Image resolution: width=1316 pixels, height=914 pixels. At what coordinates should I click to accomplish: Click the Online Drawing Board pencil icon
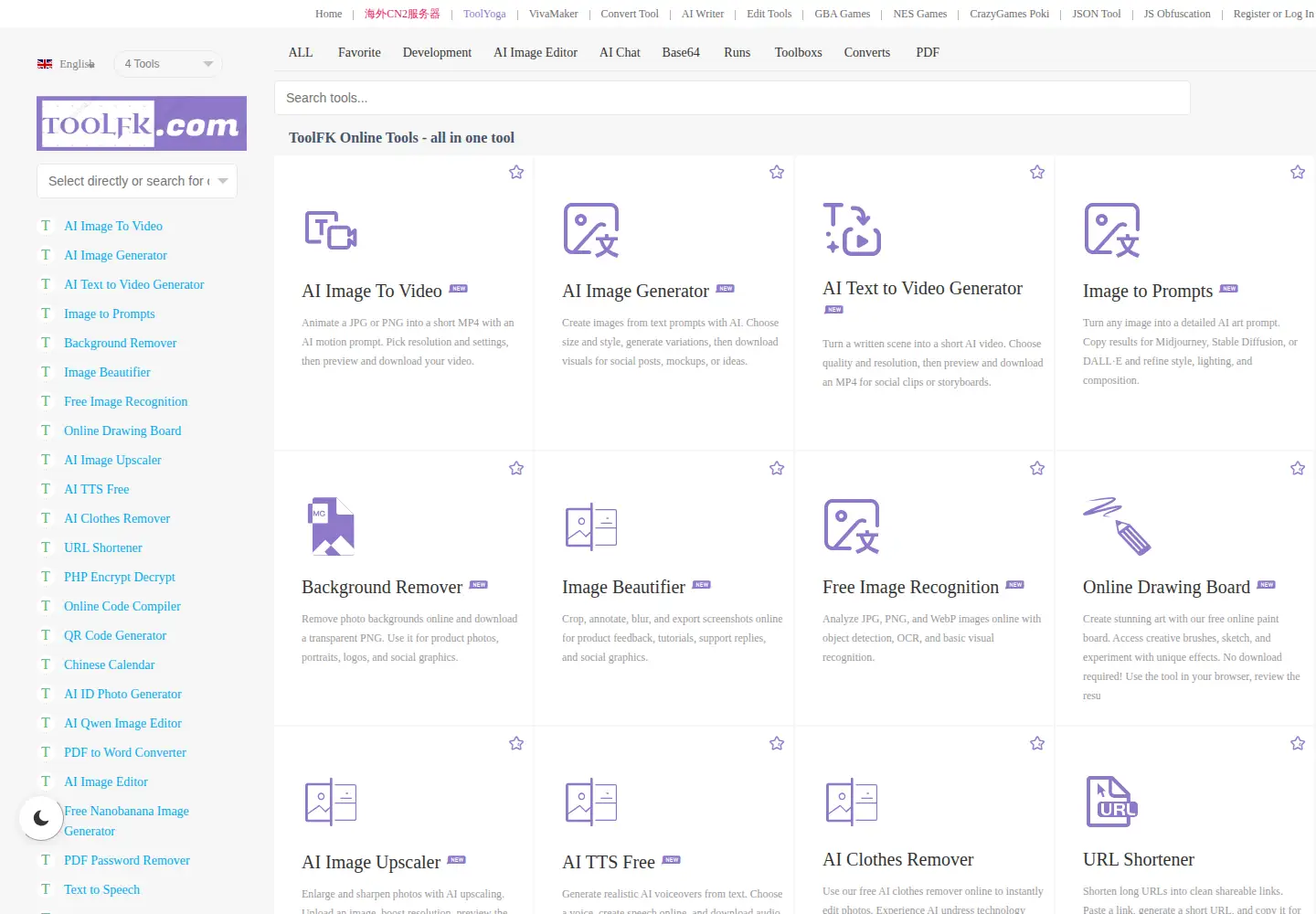click(1117, 526)
